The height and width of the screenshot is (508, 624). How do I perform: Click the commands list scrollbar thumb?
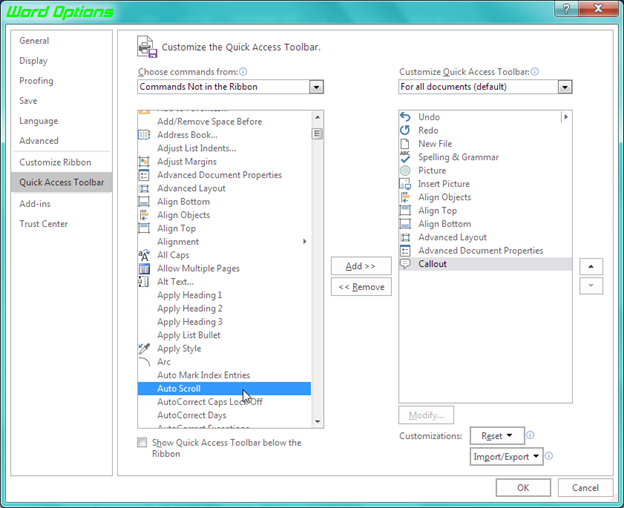click(317, 133)
